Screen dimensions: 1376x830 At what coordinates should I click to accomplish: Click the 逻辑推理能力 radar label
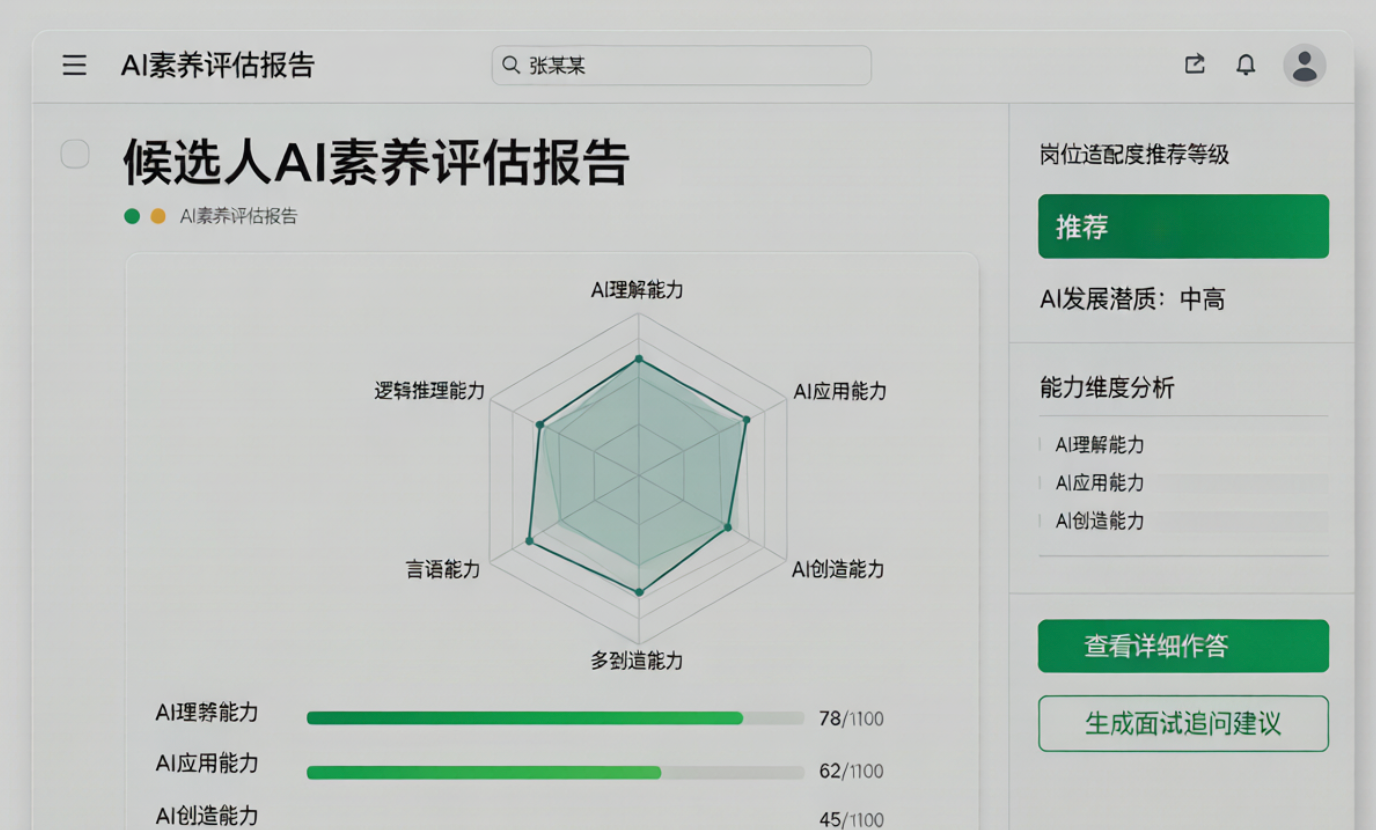(429, 391)
